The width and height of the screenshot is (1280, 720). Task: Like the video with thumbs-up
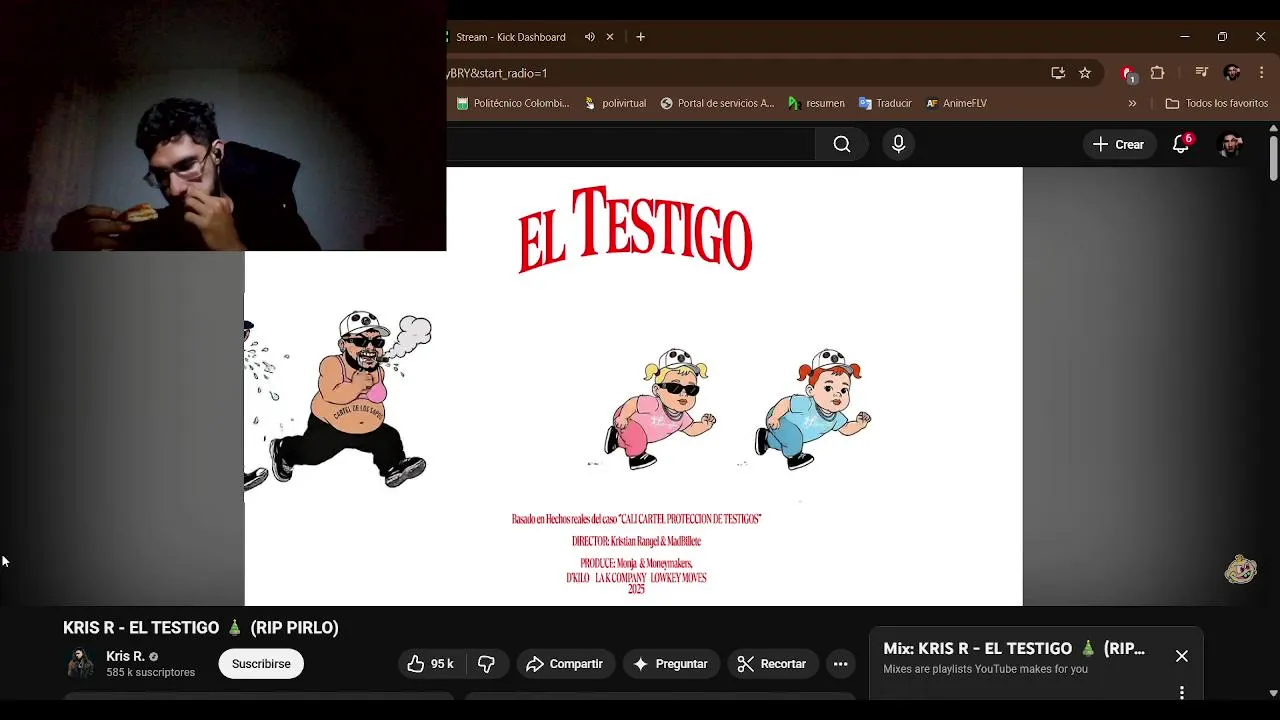pyautogui.click(x=431, y=664)
